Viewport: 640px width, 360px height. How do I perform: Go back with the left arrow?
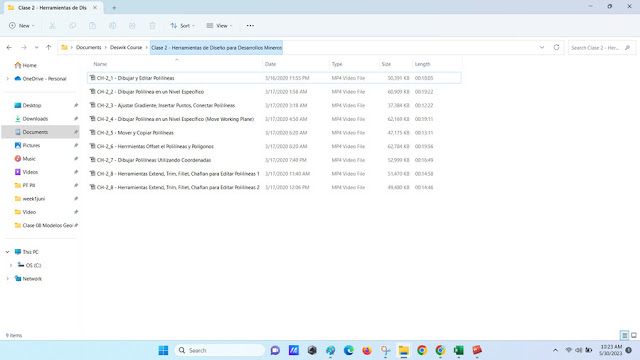[x=9, y=48]
